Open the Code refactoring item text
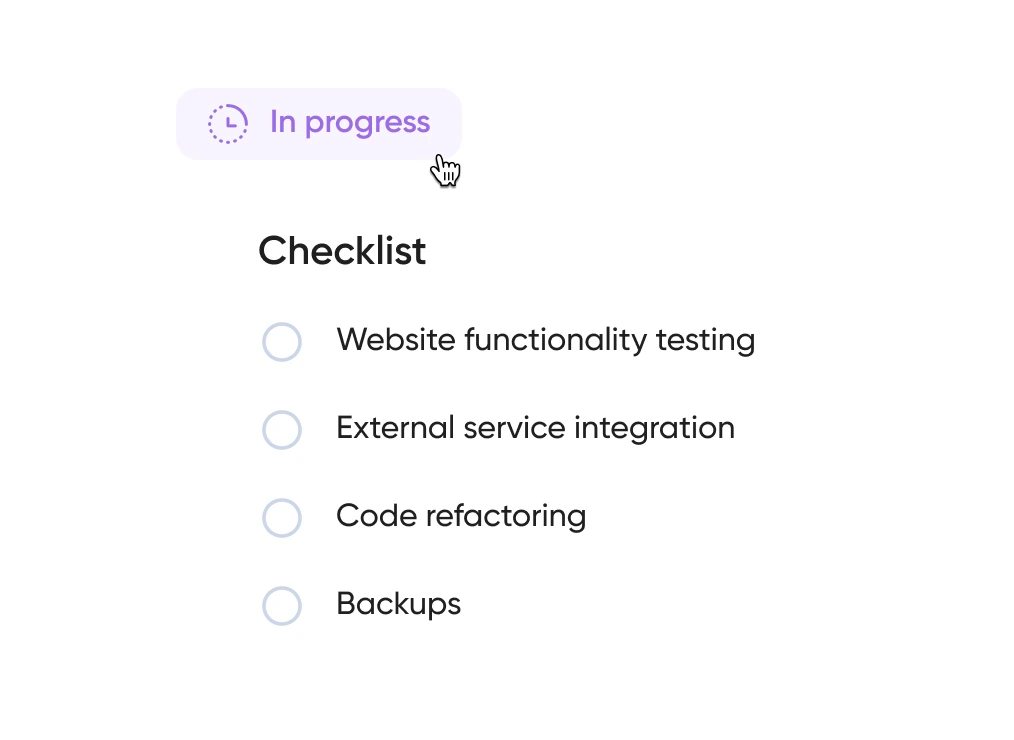The width and height of the screenshot is (1014, 740). pos(461,516)
